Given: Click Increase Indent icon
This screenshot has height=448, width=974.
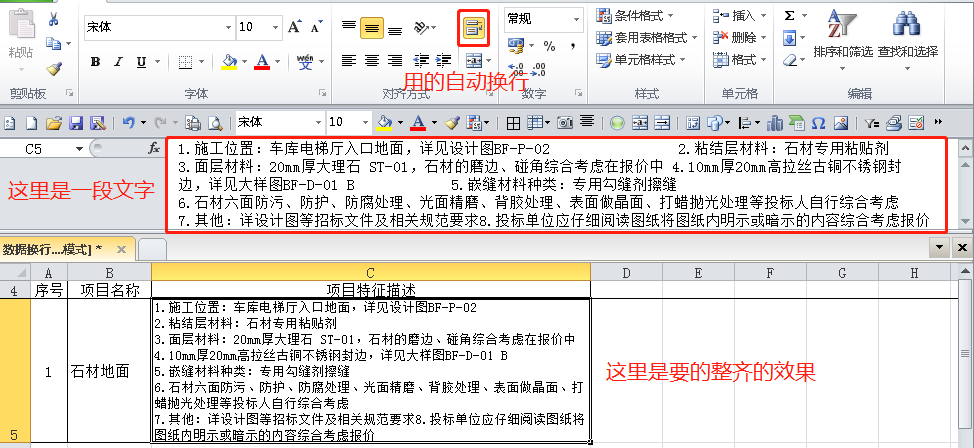Looking at the screenshot, I should coord(444,60).
